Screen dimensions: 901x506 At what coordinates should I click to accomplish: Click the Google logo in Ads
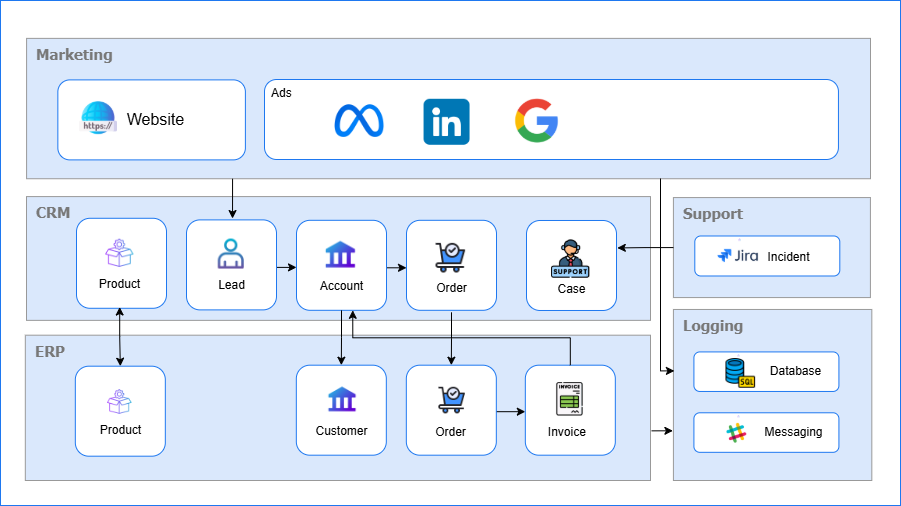coord(537,121)
